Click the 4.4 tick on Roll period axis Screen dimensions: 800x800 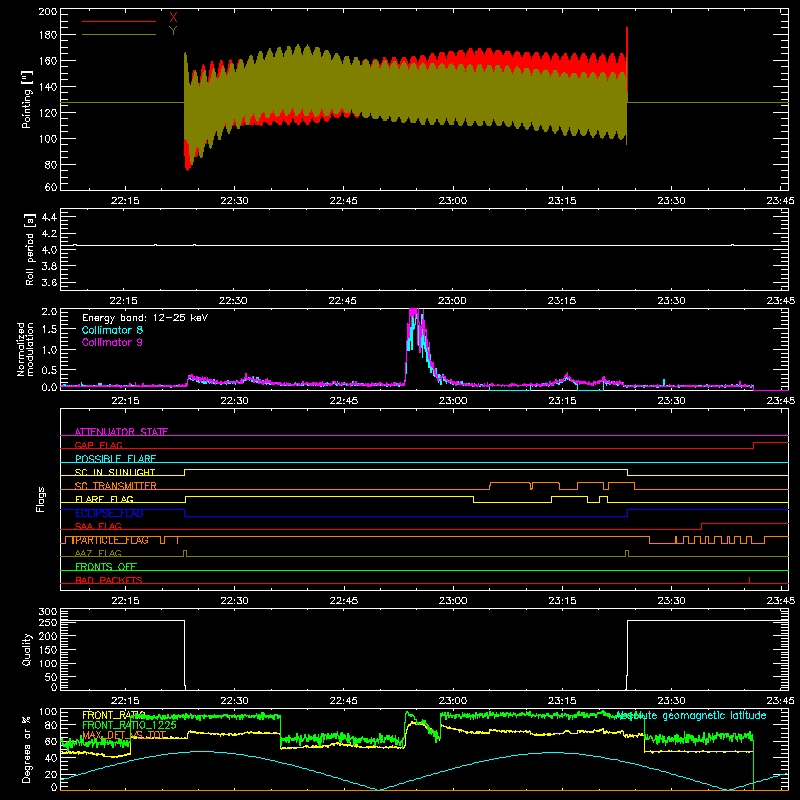(49, 217)
